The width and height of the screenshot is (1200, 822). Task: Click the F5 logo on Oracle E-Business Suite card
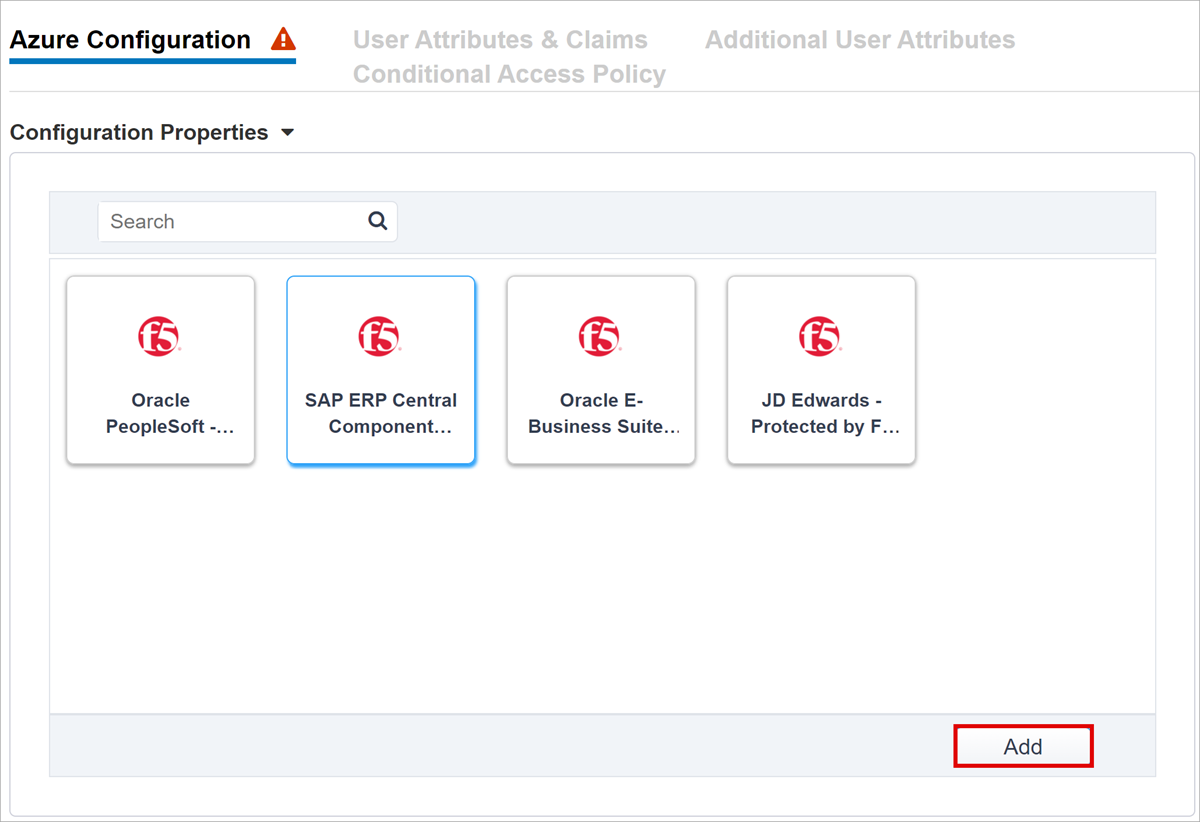point(600,336)
